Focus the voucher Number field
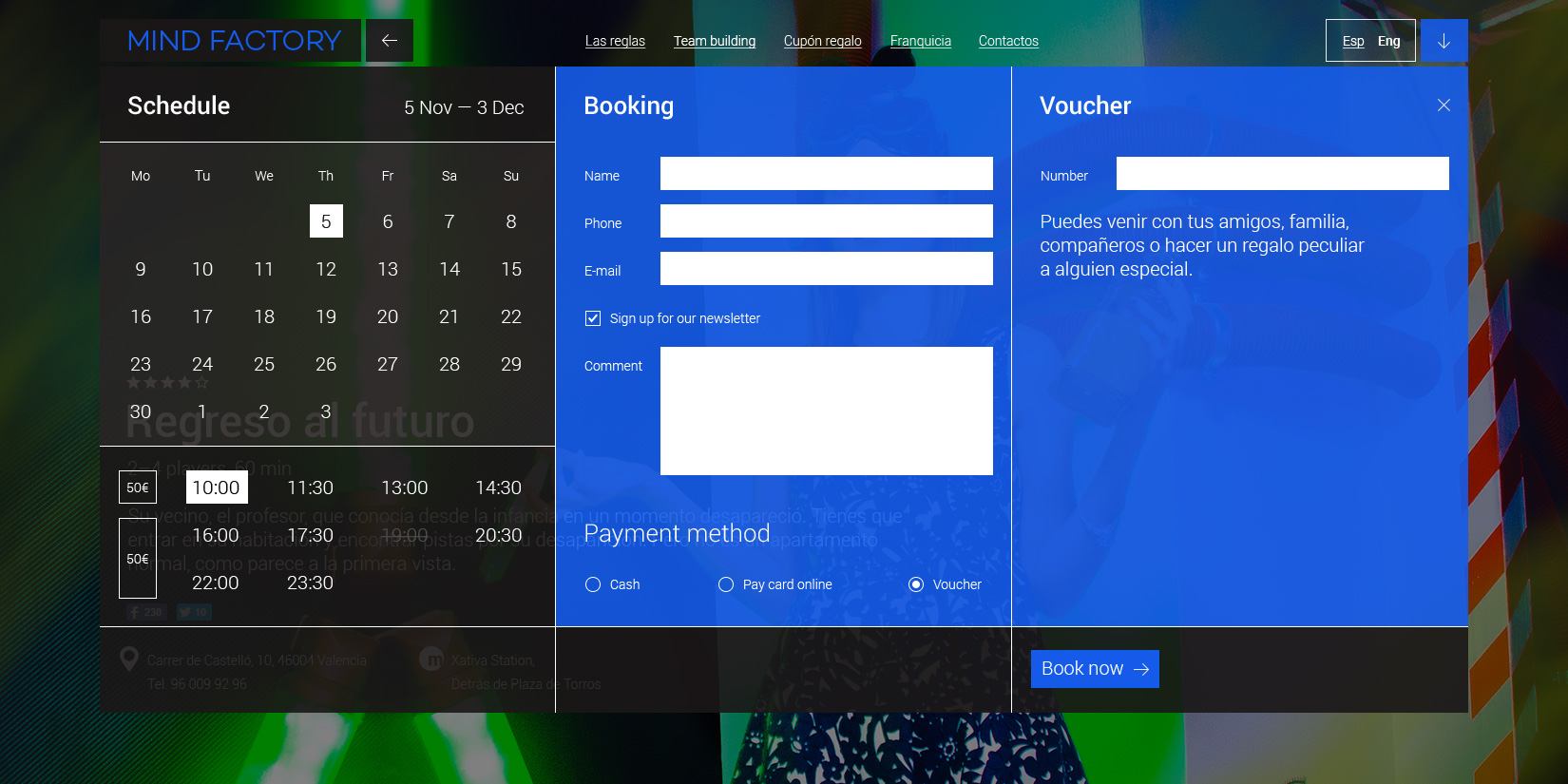The height and width of the screenshot is (784, 1568). 1282,174
